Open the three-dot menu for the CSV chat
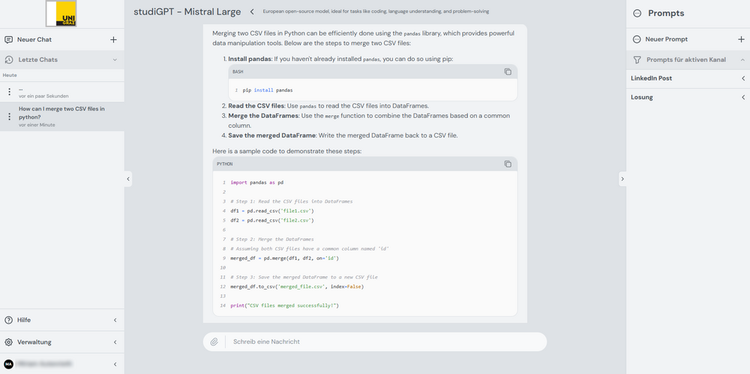This screenshot has width=750, height=374. click(9, 117)
